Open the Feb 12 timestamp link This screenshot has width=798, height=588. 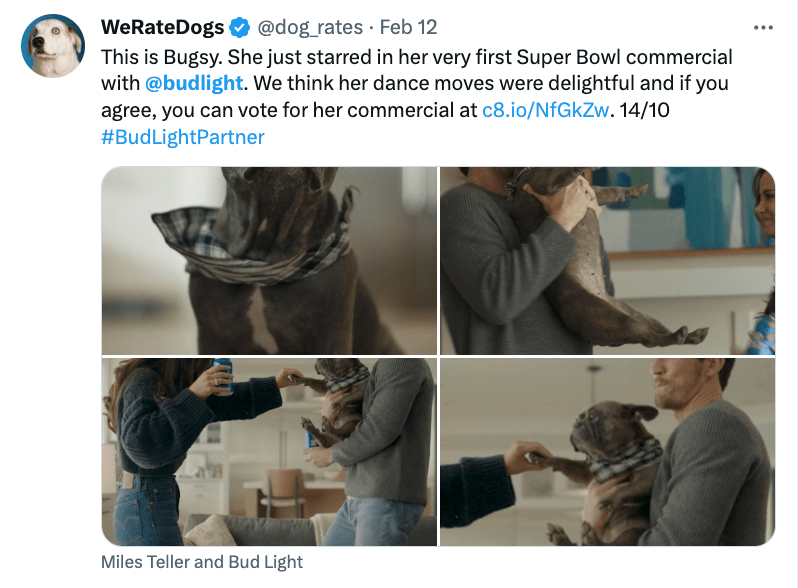click(408, 27)
